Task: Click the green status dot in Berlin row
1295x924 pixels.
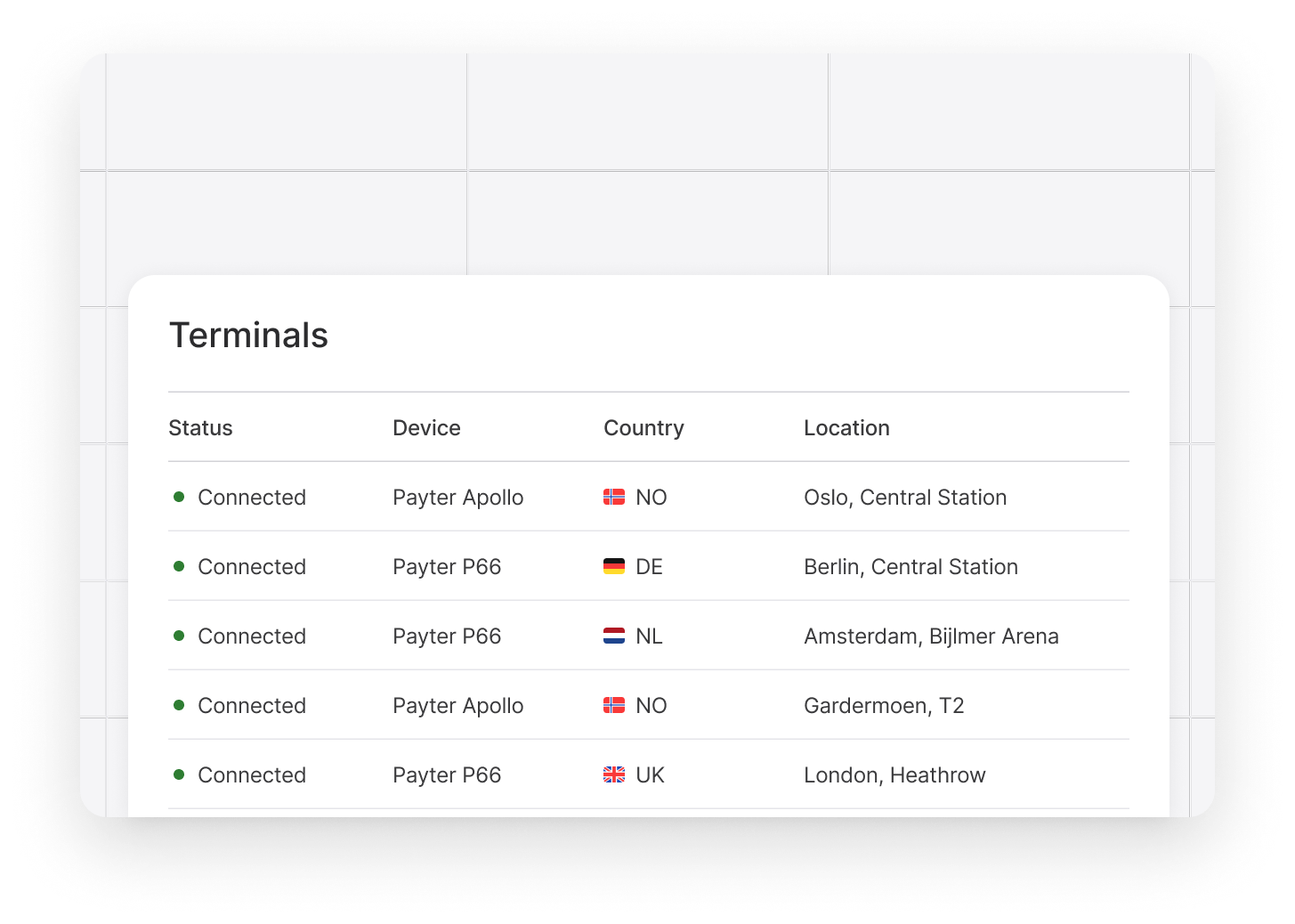Action: click(x=180, y=566)
